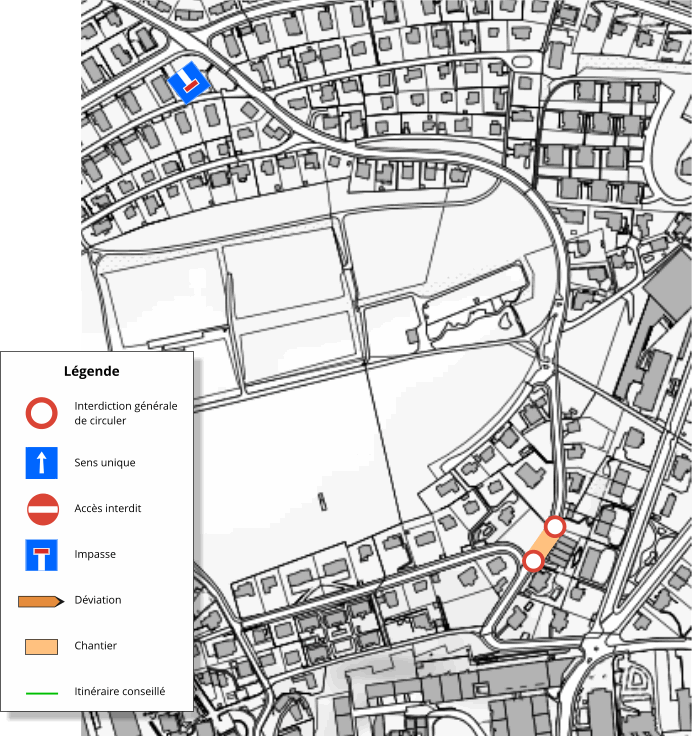Image resolution: width=692 pixels, height=736 pixels.
Task: Click the "Déviation" legend label
Action: [98, 600]
